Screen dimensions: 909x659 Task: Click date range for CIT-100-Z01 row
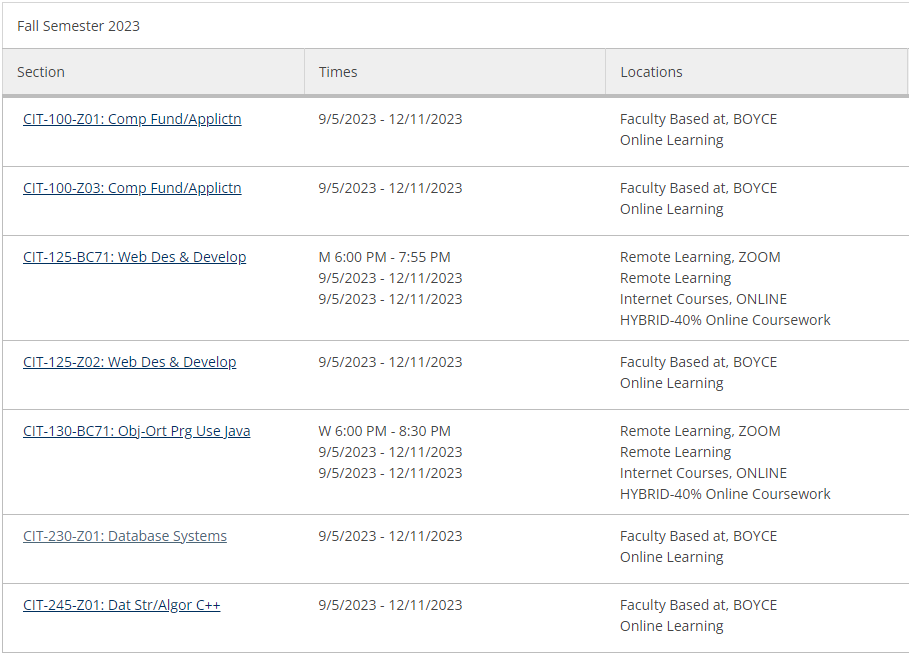click(390, 119)
